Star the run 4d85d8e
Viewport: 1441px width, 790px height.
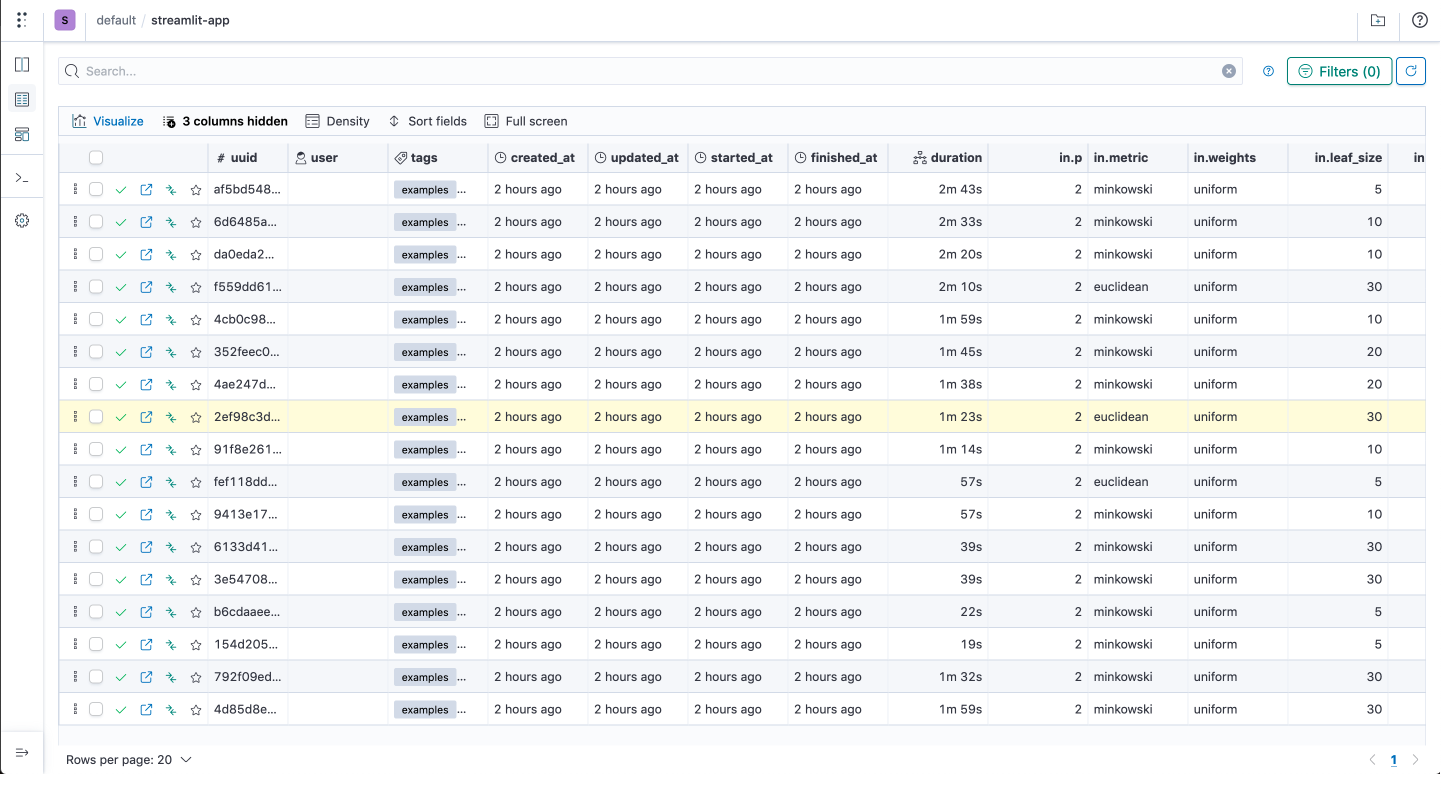196,709
